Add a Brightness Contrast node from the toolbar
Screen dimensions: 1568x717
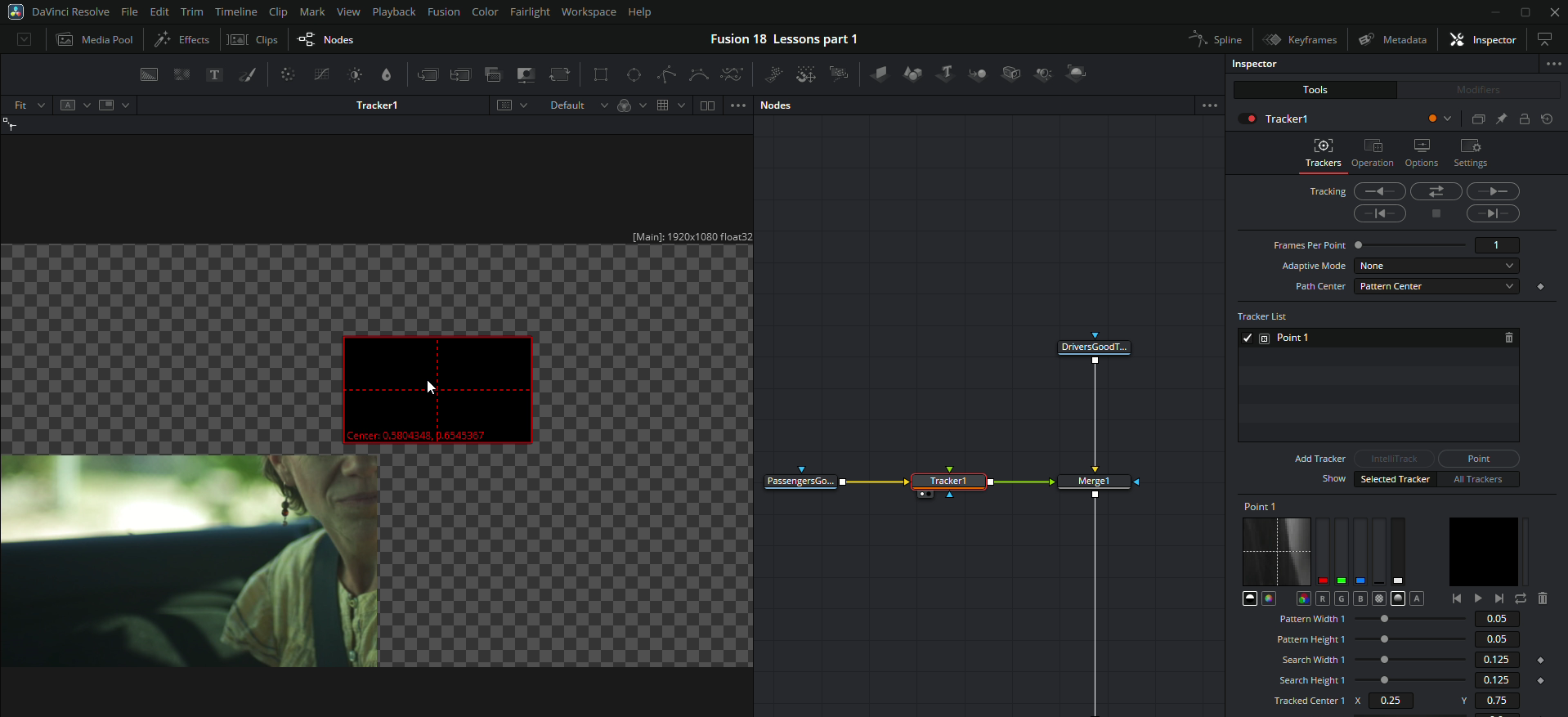coord(355,74)
